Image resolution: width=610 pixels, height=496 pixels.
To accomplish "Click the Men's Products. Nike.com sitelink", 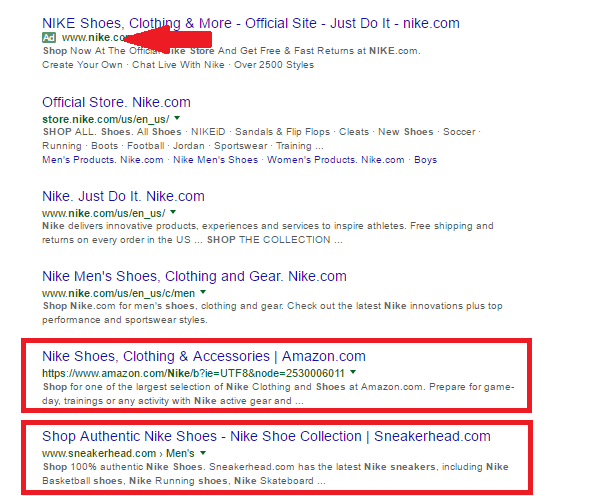I will tap(103, 160).
